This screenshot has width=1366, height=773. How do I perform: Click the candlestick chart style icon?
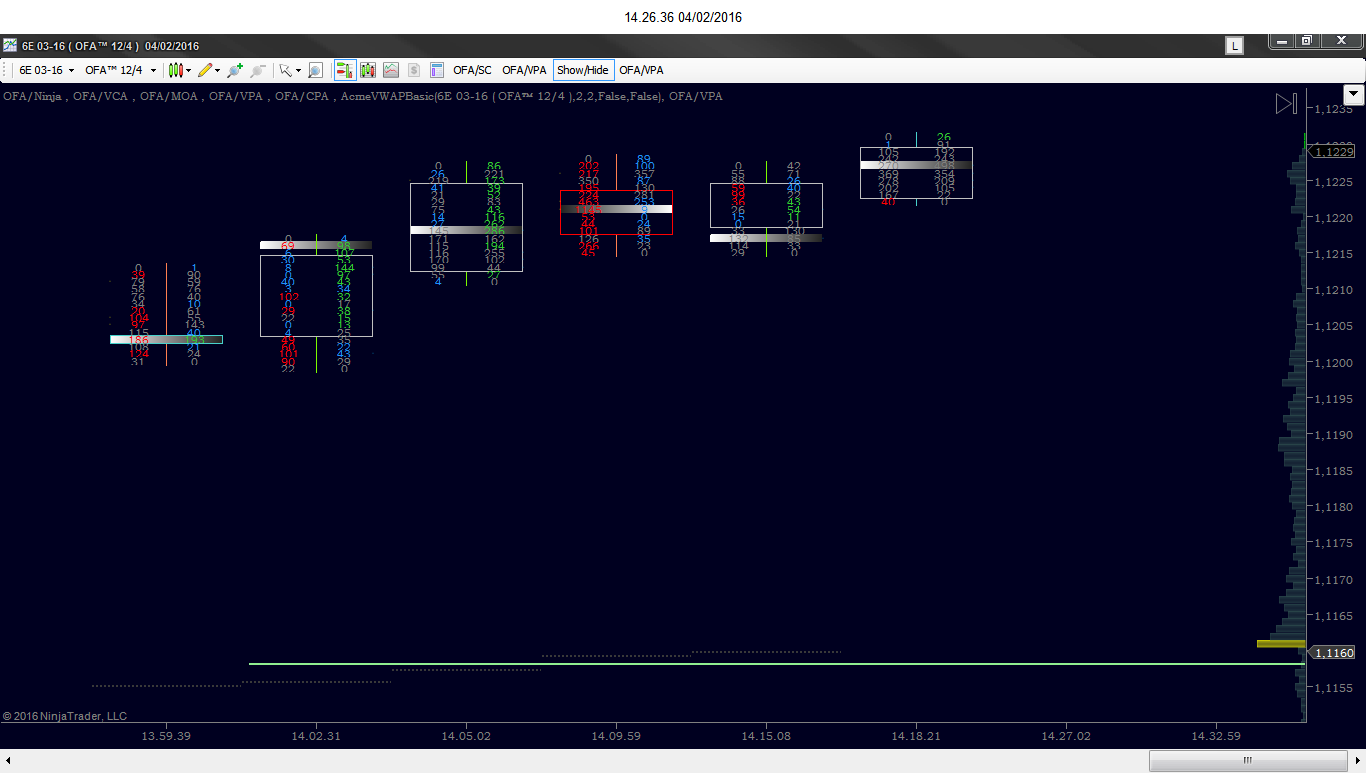point(175,70)
